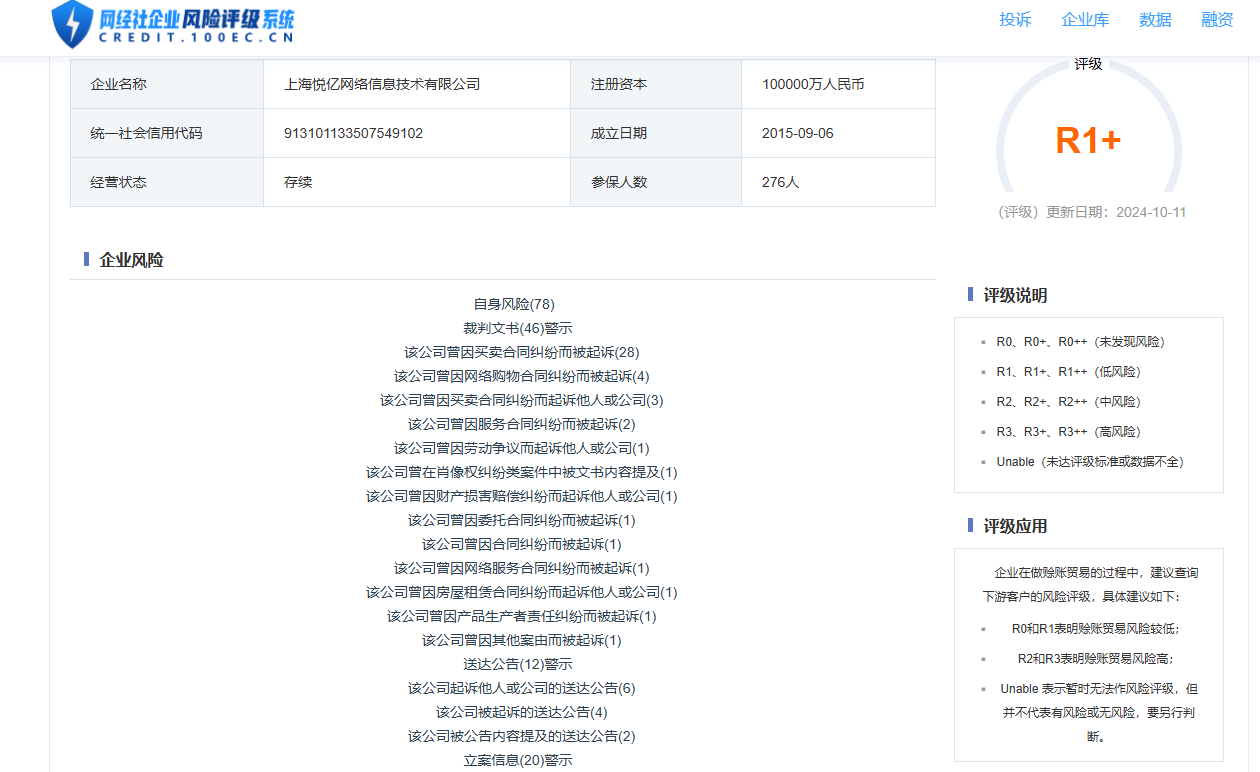Expand the 自身风险(78) category

(514, 304)
